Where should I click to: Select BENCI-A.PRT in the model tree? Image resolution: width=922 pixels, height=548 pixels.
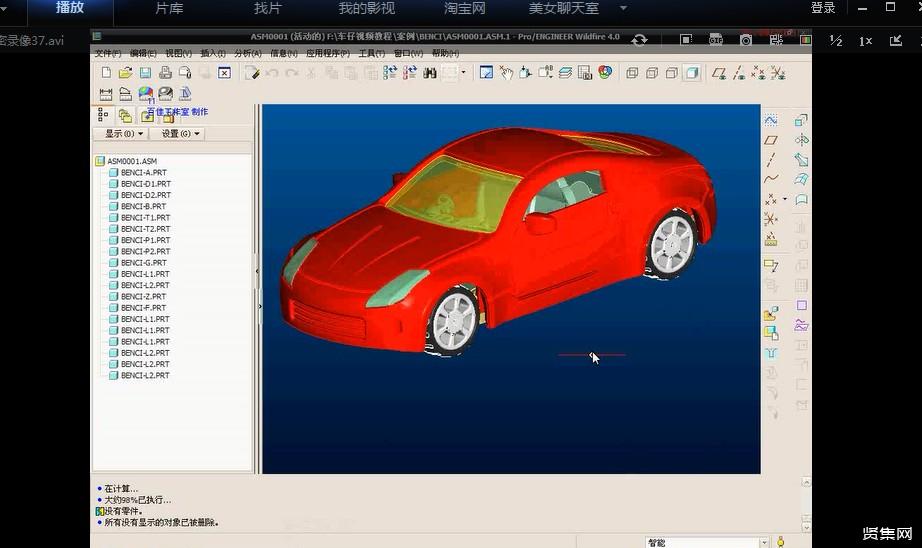pyautogui.click(x=144, y=172)
